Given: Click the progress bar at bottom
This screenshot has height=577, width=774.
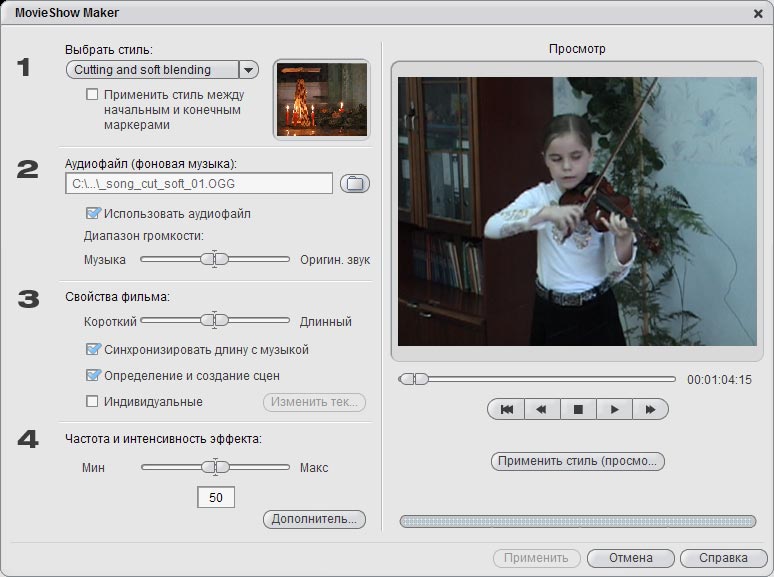Looking at the screenshot, I should click(578, 521).
